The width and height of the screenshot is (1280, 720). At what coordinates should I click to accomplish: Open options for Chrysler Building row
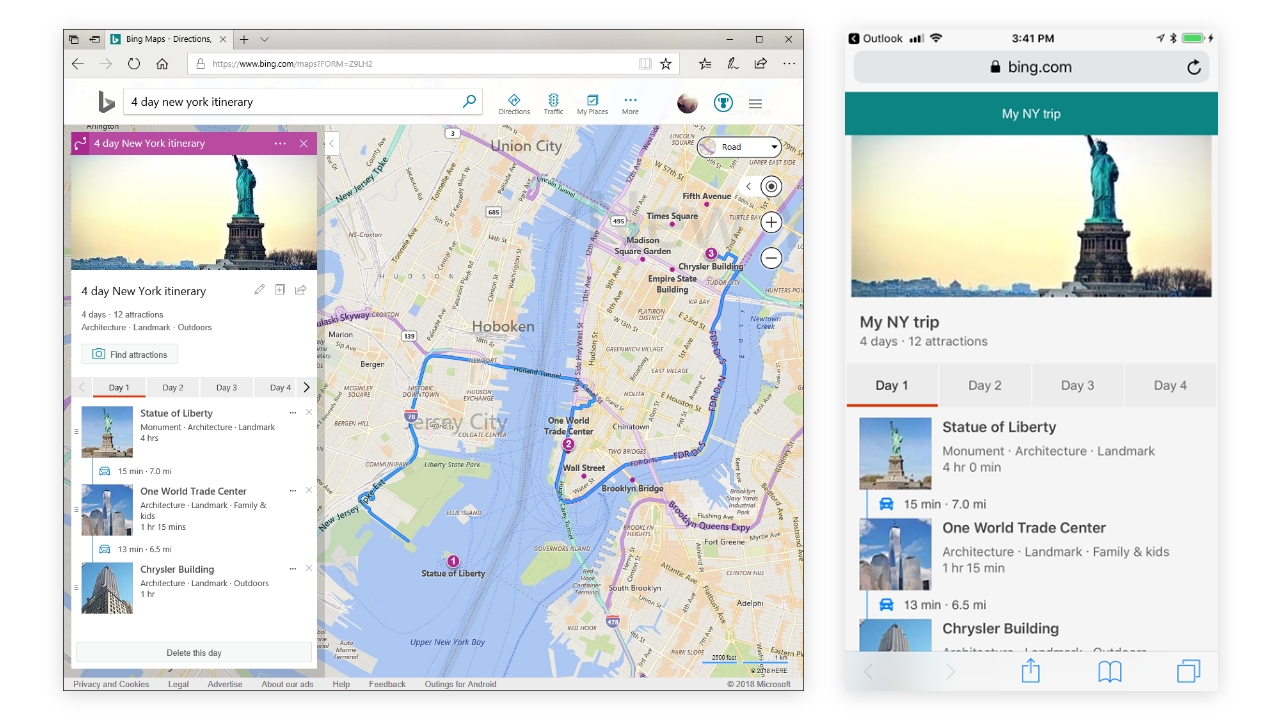pyautogui.click(x=292, y=569)
